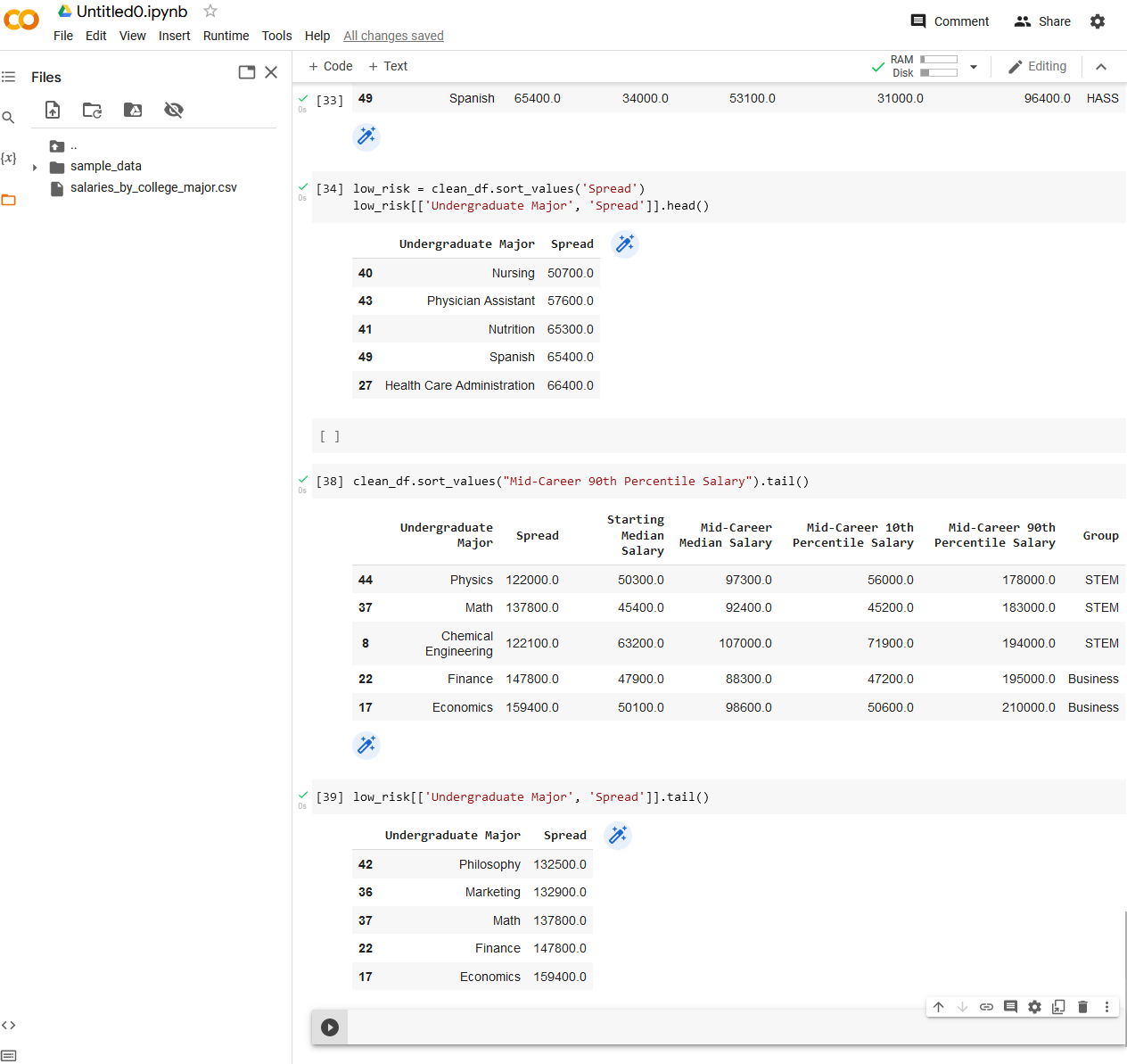Open the Runtime menu
Image resolution: width=1127 pixels, height=1064 pixels.
[x=226, y=36]
